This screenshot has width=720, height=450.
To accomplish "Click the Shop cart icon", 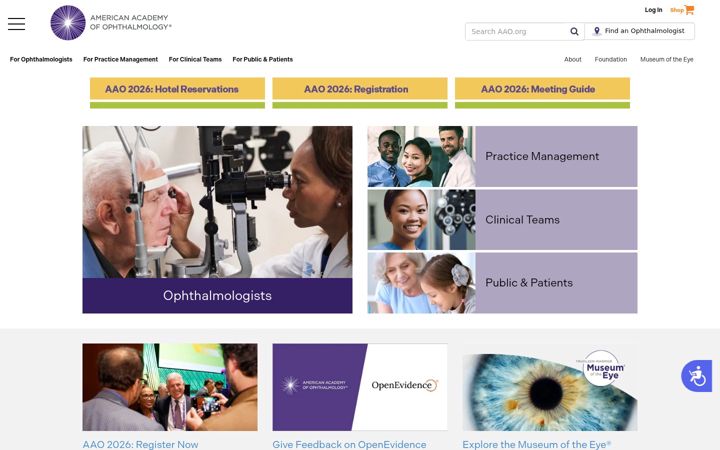I will coord(689,10).
